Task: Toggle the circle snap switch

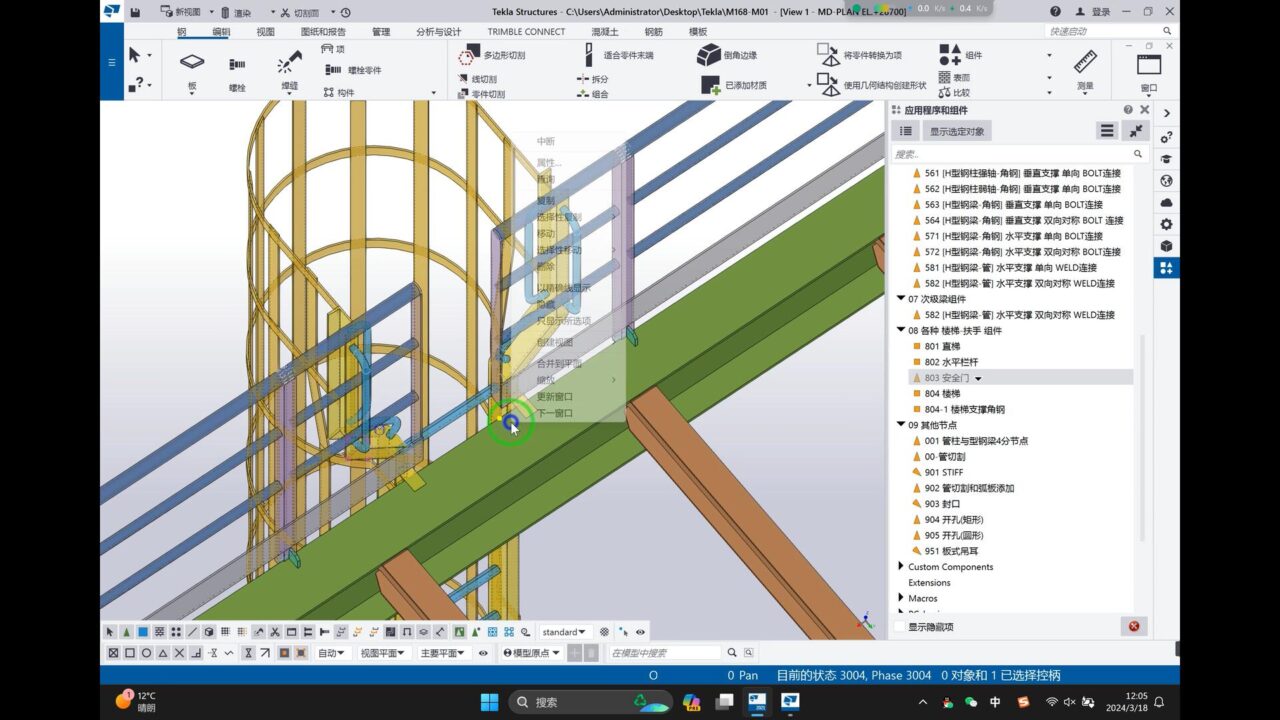Action: click(146, 653)
